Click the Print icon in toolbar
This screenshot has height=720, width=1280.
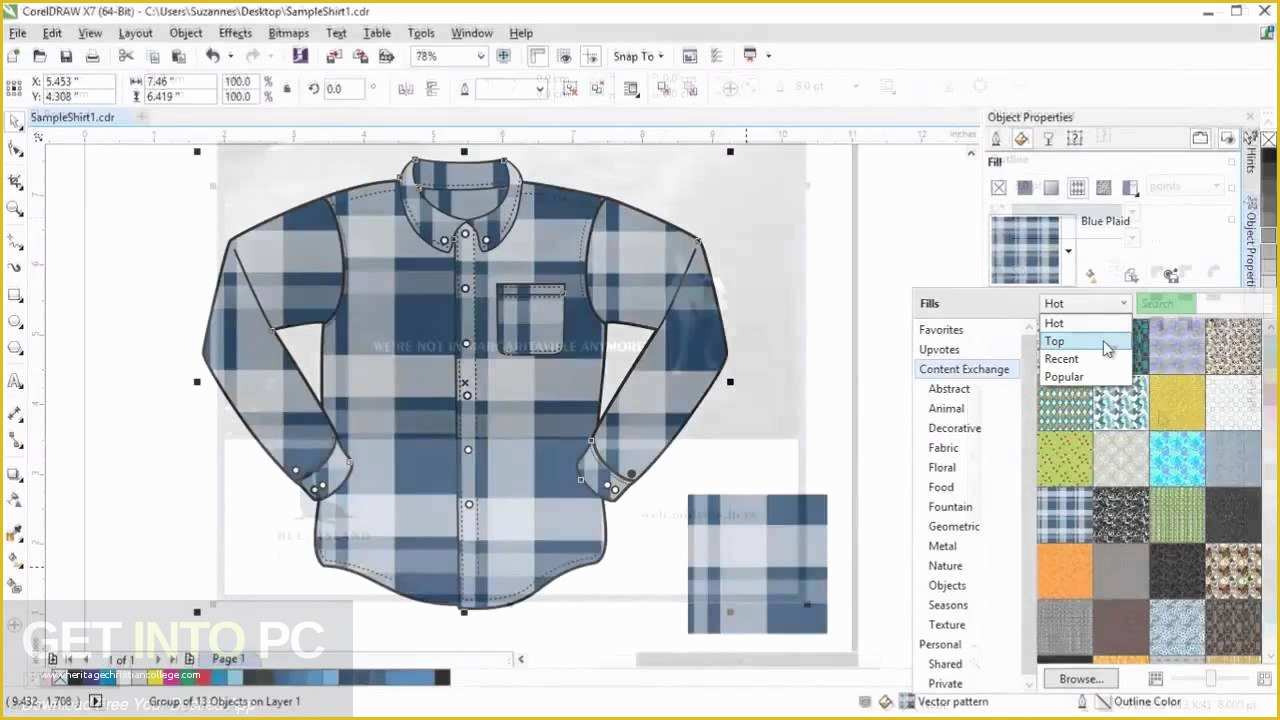click(x=92, y=56)
